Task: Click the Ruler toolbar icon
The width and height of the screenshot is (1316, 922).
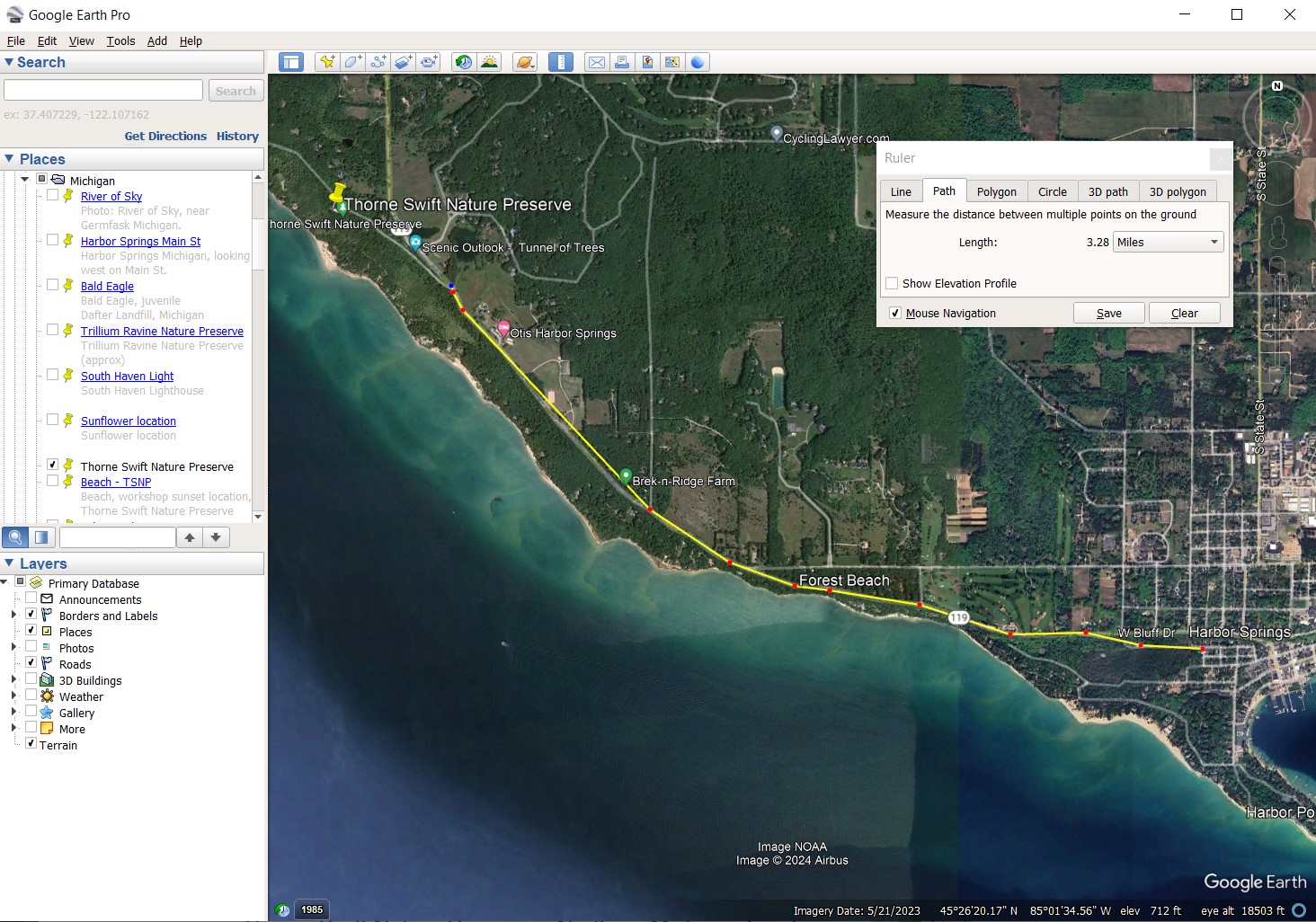Action: point(560,62)
